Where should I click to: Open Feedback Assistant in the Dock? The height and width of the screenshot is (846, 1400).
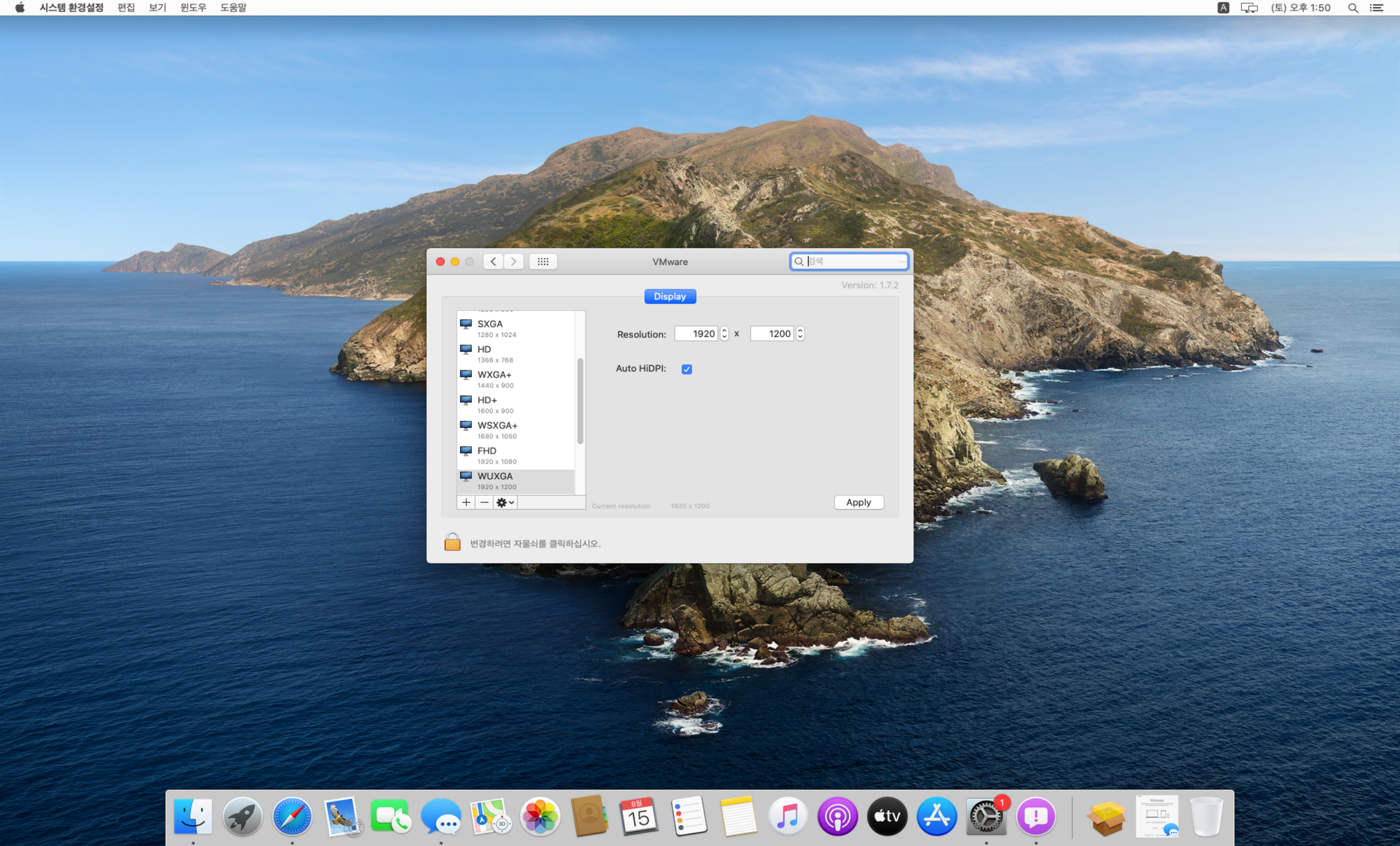coord(1036,816)
